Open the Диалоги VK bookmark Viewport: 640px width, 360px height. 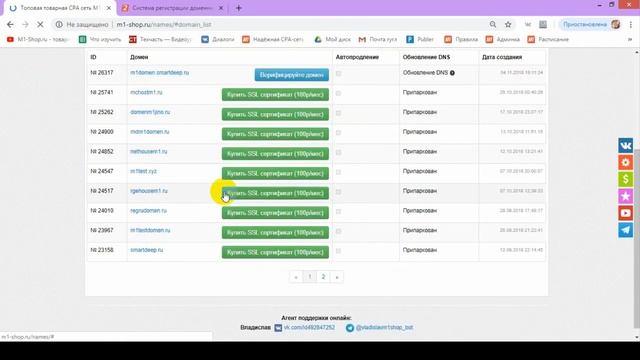point(218,40)
